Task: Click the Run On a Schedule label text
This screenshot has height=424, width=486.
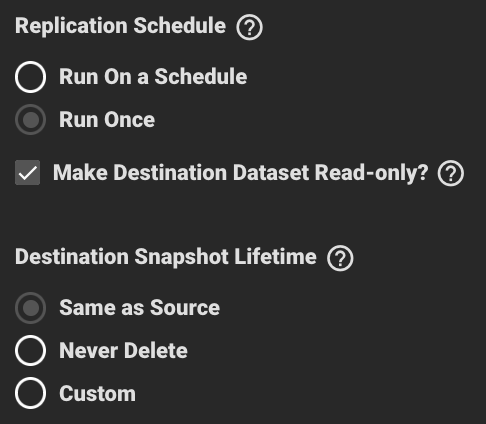Action: click(x=153, y=77)
